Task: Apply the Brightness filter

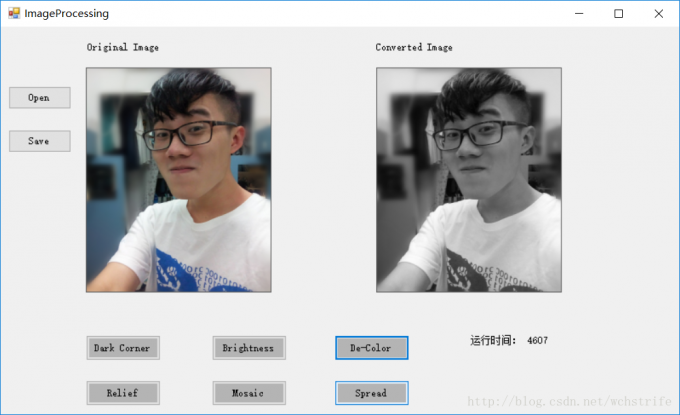Action: tap(249, 348)
